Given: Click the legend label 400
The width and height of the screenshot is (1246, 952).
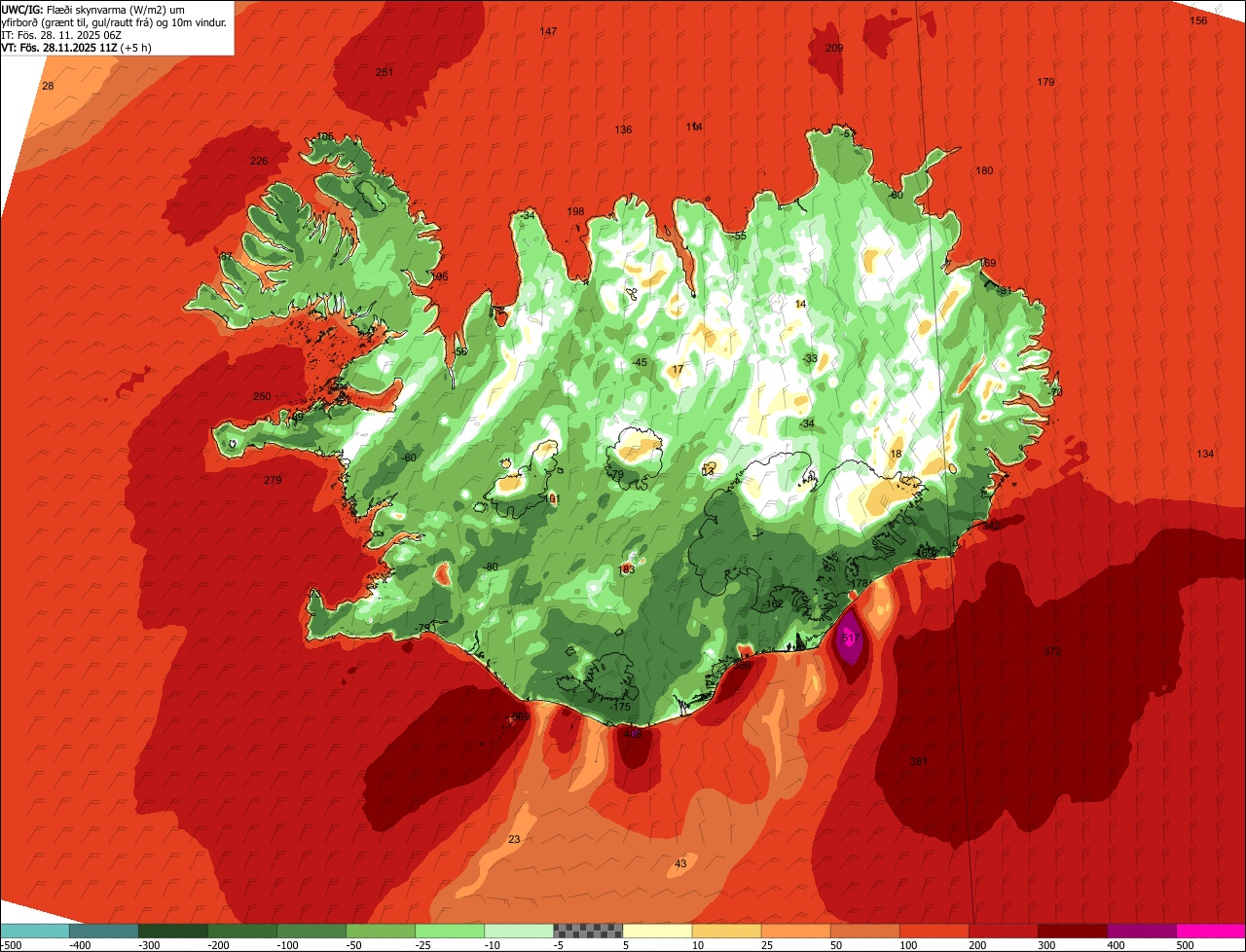Looking at the screenshot, I should point(1117,945).
